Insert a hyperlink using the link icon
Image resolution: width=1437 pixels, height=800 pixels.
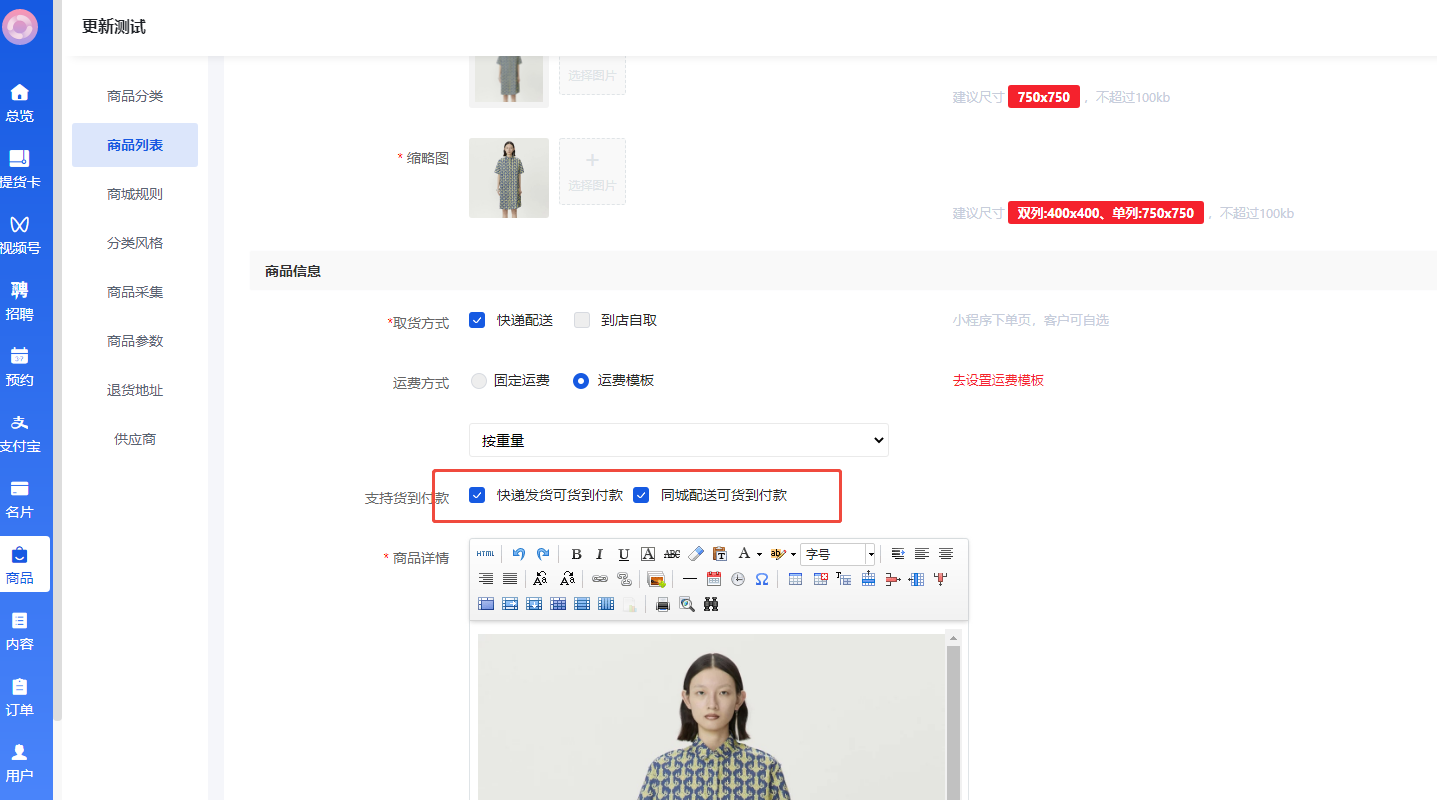(x=600, y=579)
